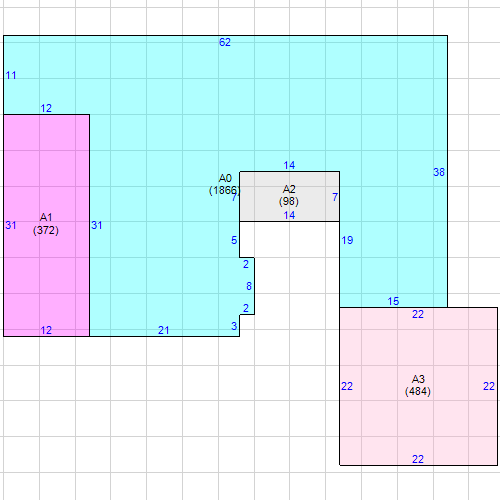Image resolution: width=500 pixels, height=500 pixels.
Task: Select the "11" dimension label
Action: click(x=11, y=75)
